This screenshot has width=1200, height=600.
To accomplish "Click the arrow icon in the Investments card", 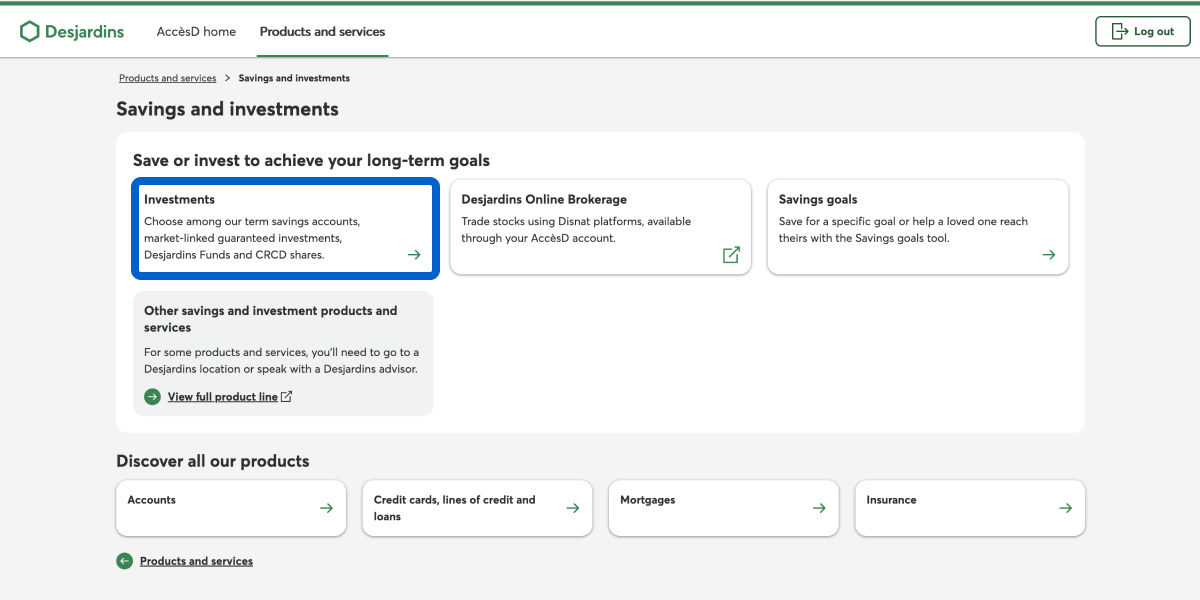I will [x=414, y=255].
